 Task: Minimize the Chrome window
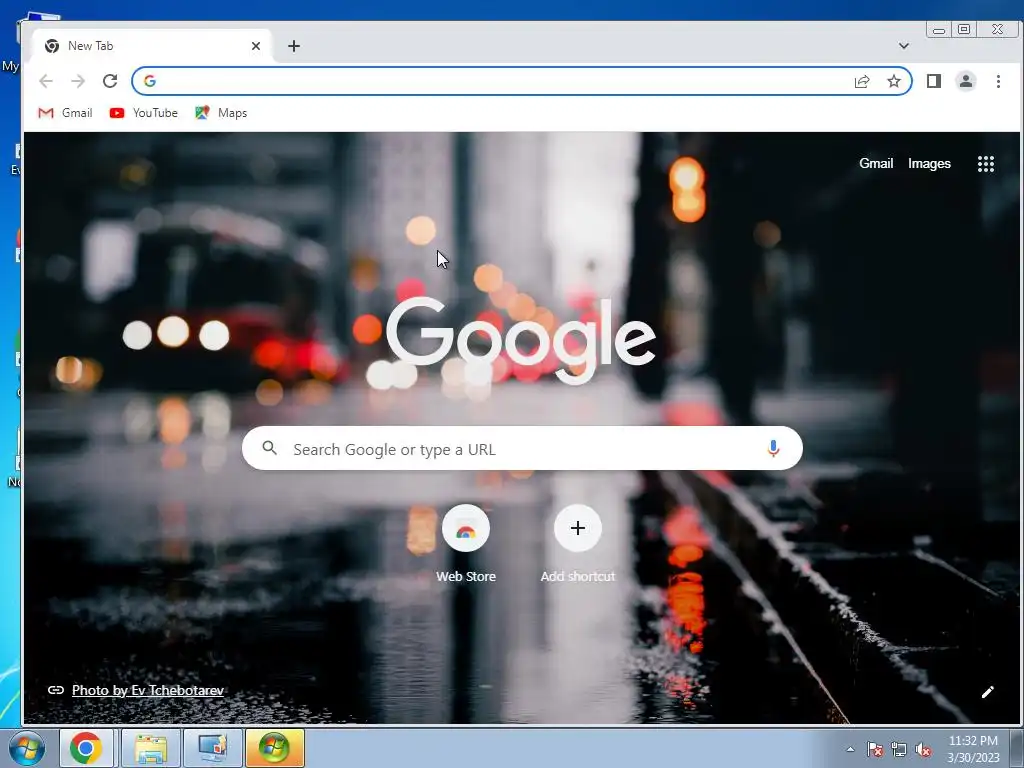point(938,29)
